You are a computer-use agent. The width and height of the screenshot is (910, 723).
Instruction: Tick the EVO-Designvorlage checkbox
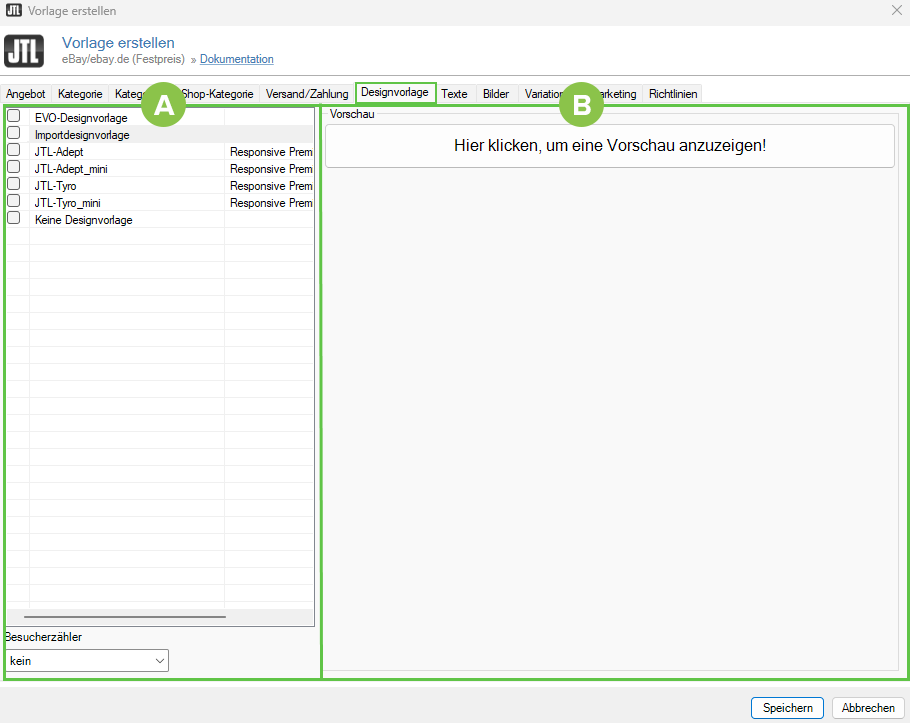click(14, 117)
